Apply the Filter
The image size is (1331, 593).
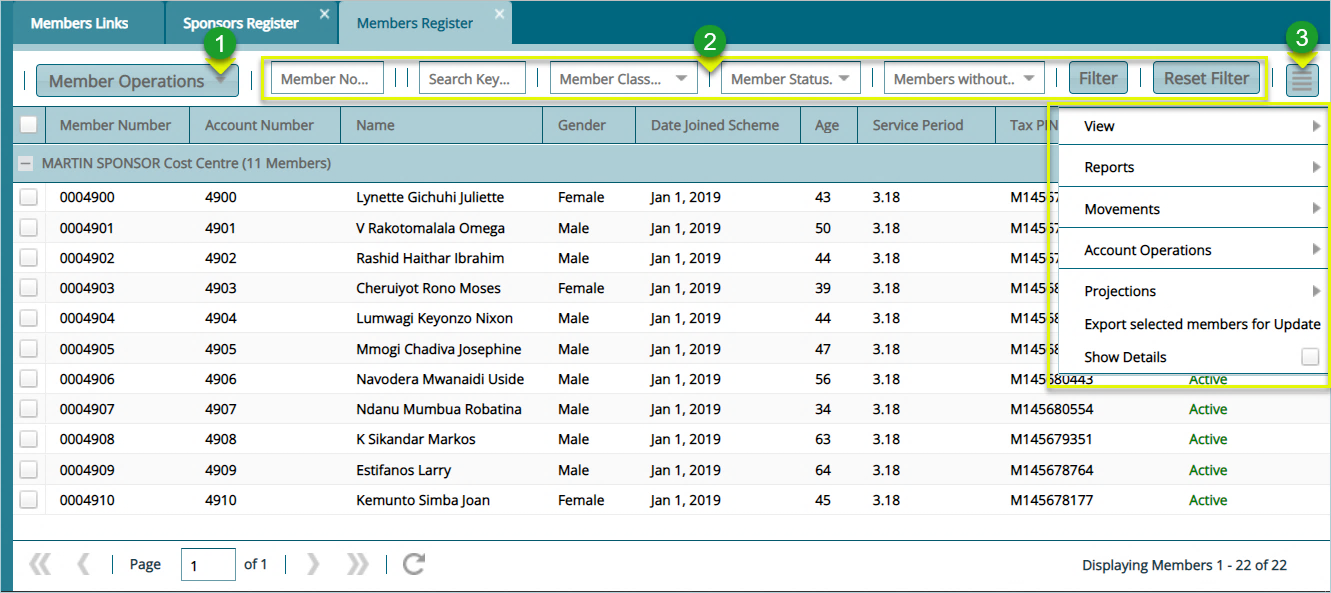1097,77
